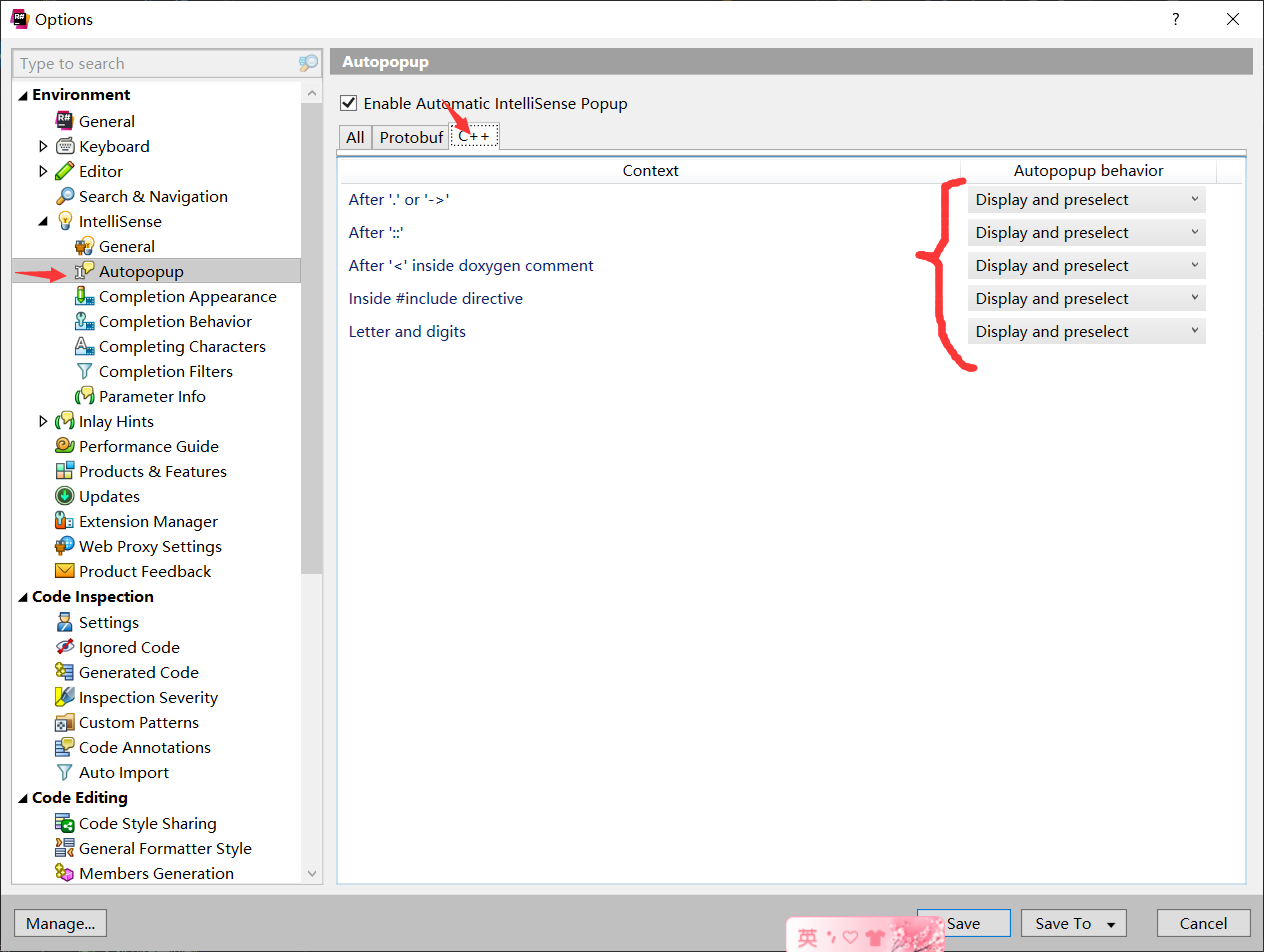Click the Save button
Screen dimensions: 1264x952
964,923
